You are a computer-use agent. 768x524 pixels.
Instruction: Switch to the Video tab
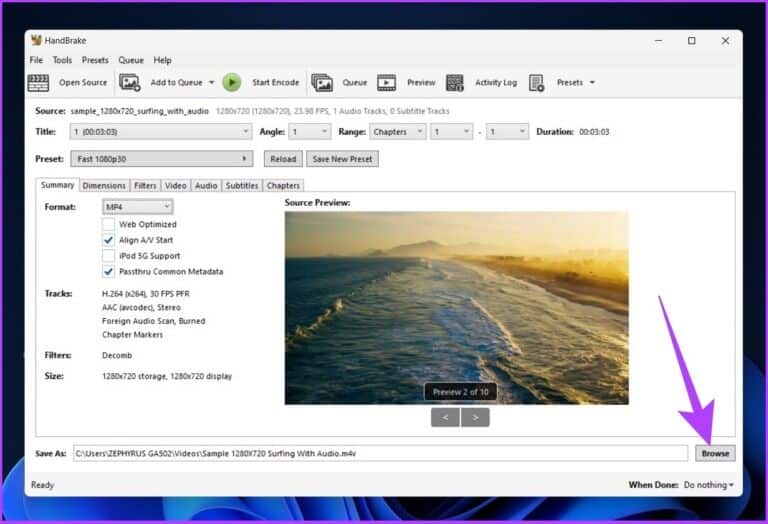pos(175,186)
